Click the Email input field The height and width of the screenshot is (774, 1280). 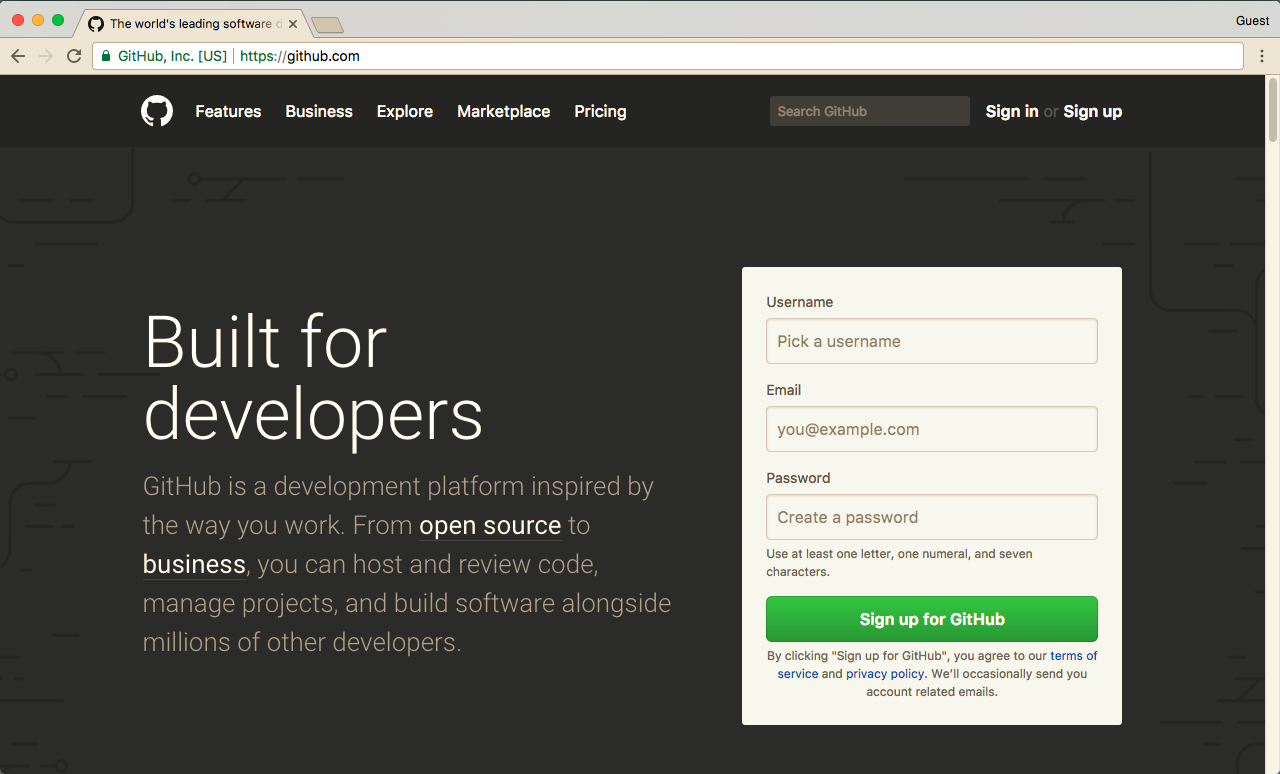[931, 429]
